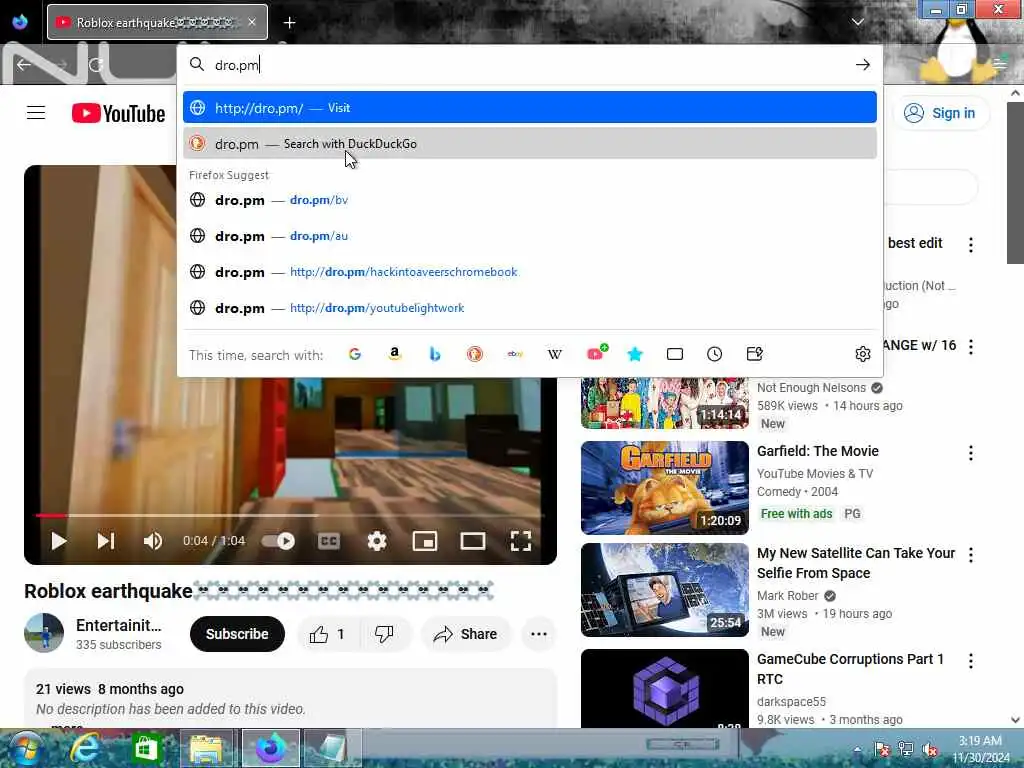Play the video with the play button
This screenshot has width=1024, height=768.
tap(59, 541)
